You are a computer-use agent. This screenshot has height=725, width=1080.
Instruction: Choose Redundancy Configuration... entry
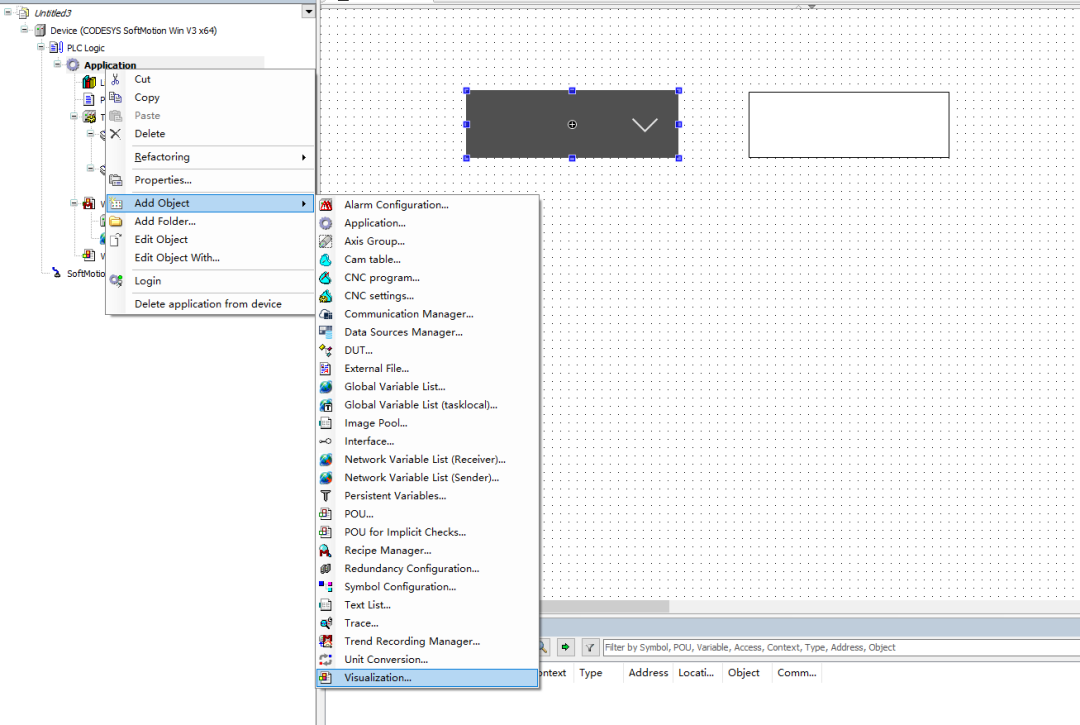[427, 569]
